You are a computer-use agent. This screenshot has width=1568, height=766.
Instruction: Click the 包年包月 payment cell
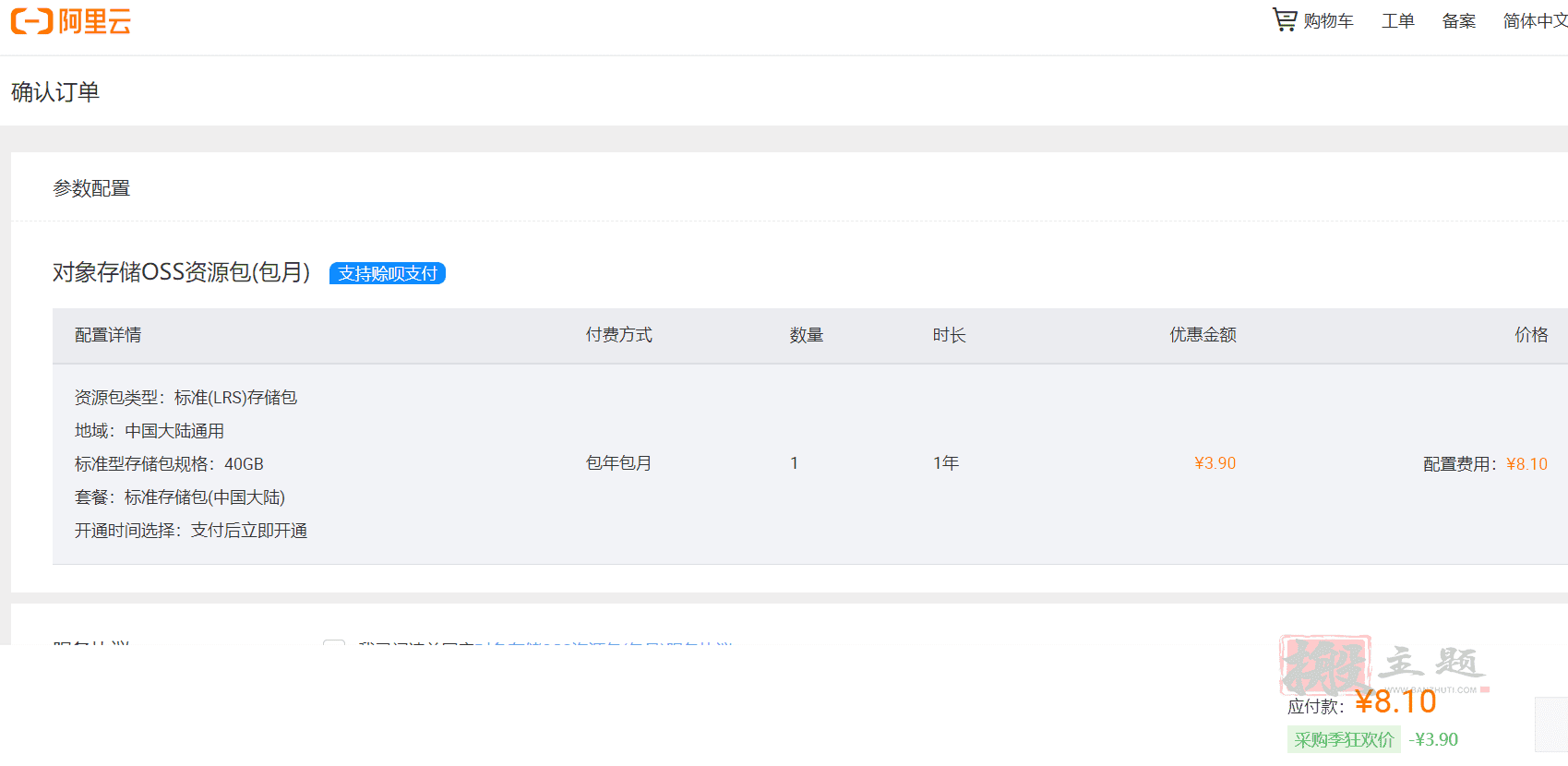[619, 463]
